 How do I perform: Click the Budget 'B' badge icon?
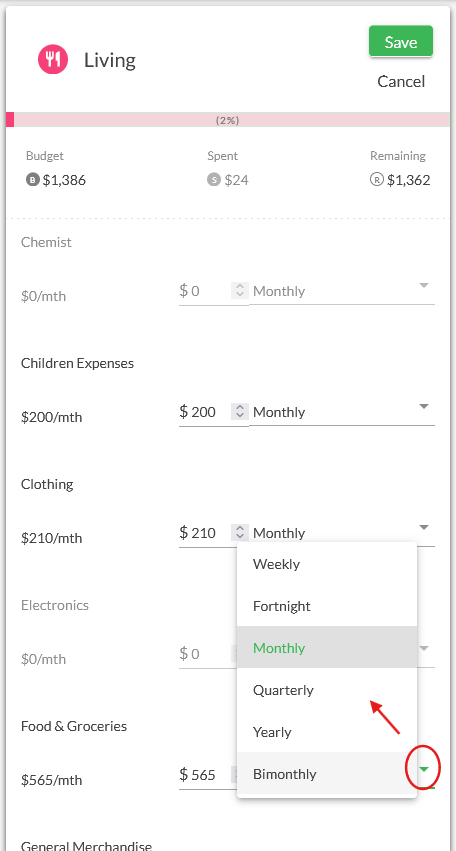33,180
